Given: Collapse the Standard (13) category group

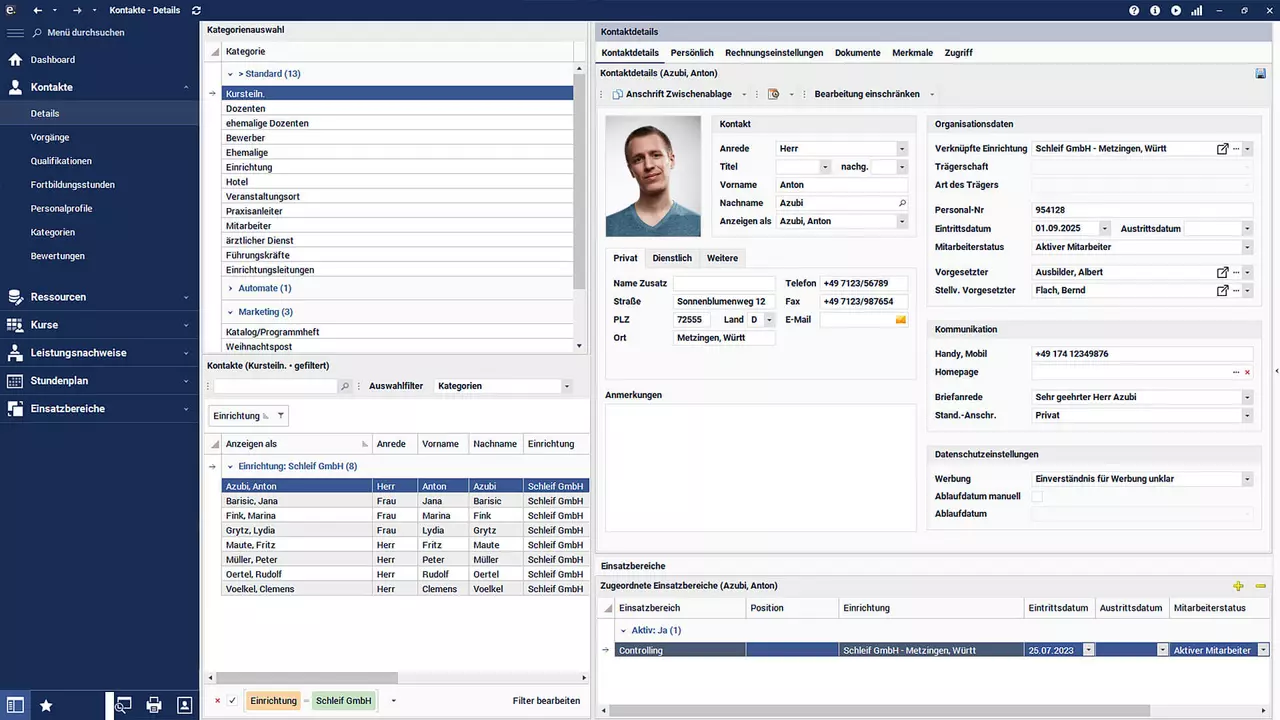Looking at the screenshot, I should (230, 74).
